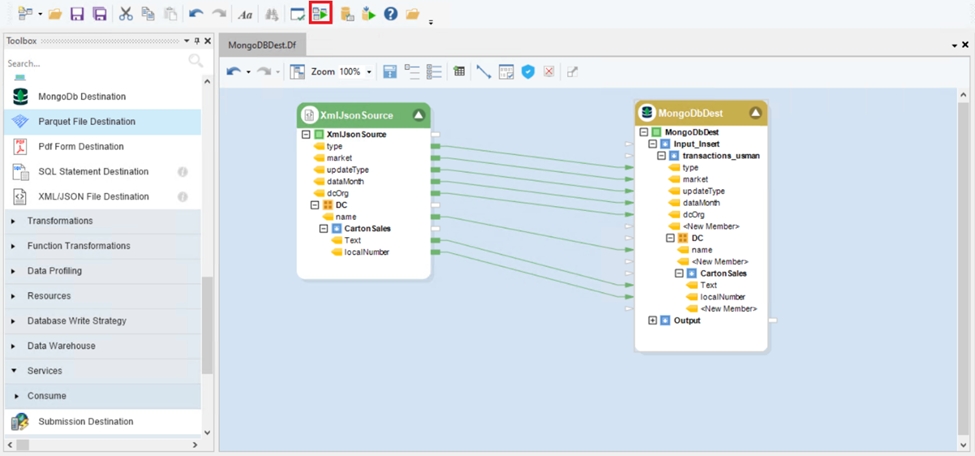Select Parquet File Destination item
975x456 pixels.
coord(103,121)
